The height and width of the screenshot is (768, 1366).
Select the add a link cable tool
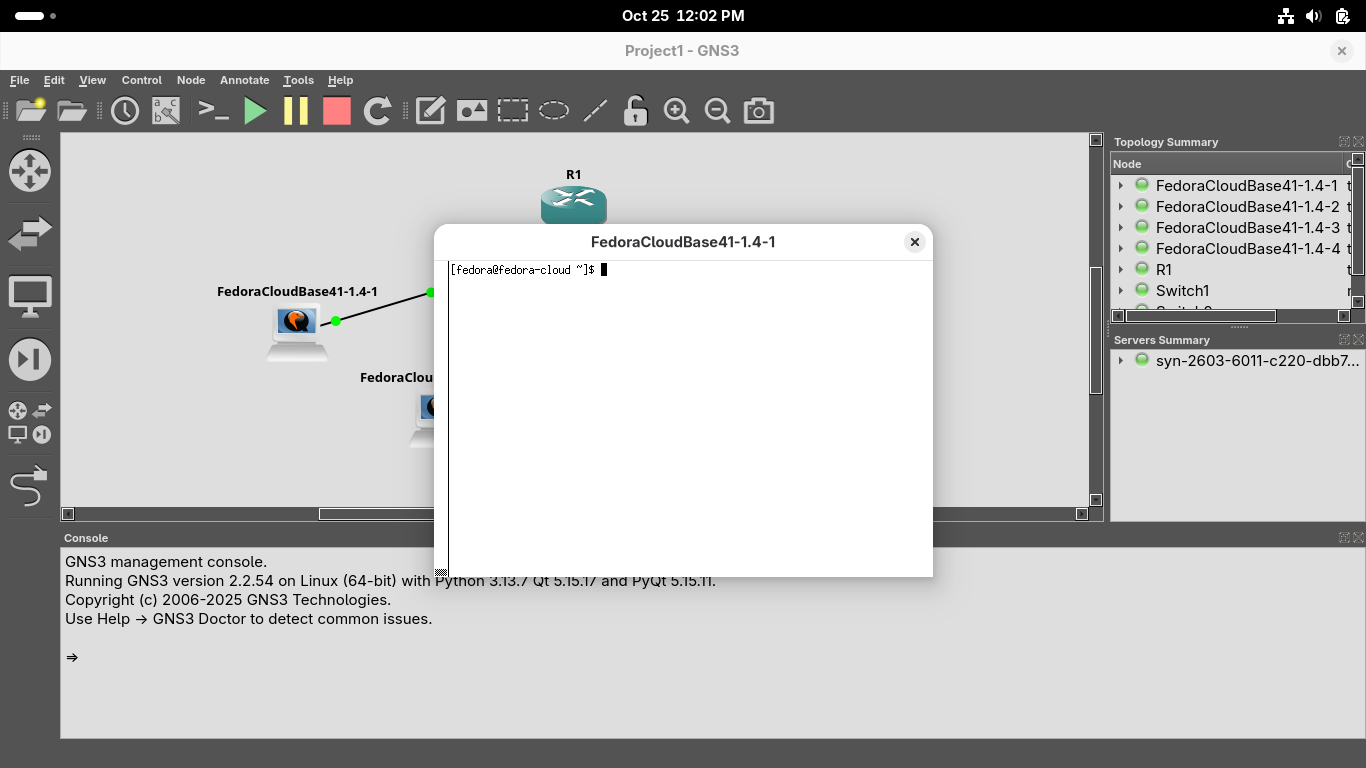coord(29,487)
